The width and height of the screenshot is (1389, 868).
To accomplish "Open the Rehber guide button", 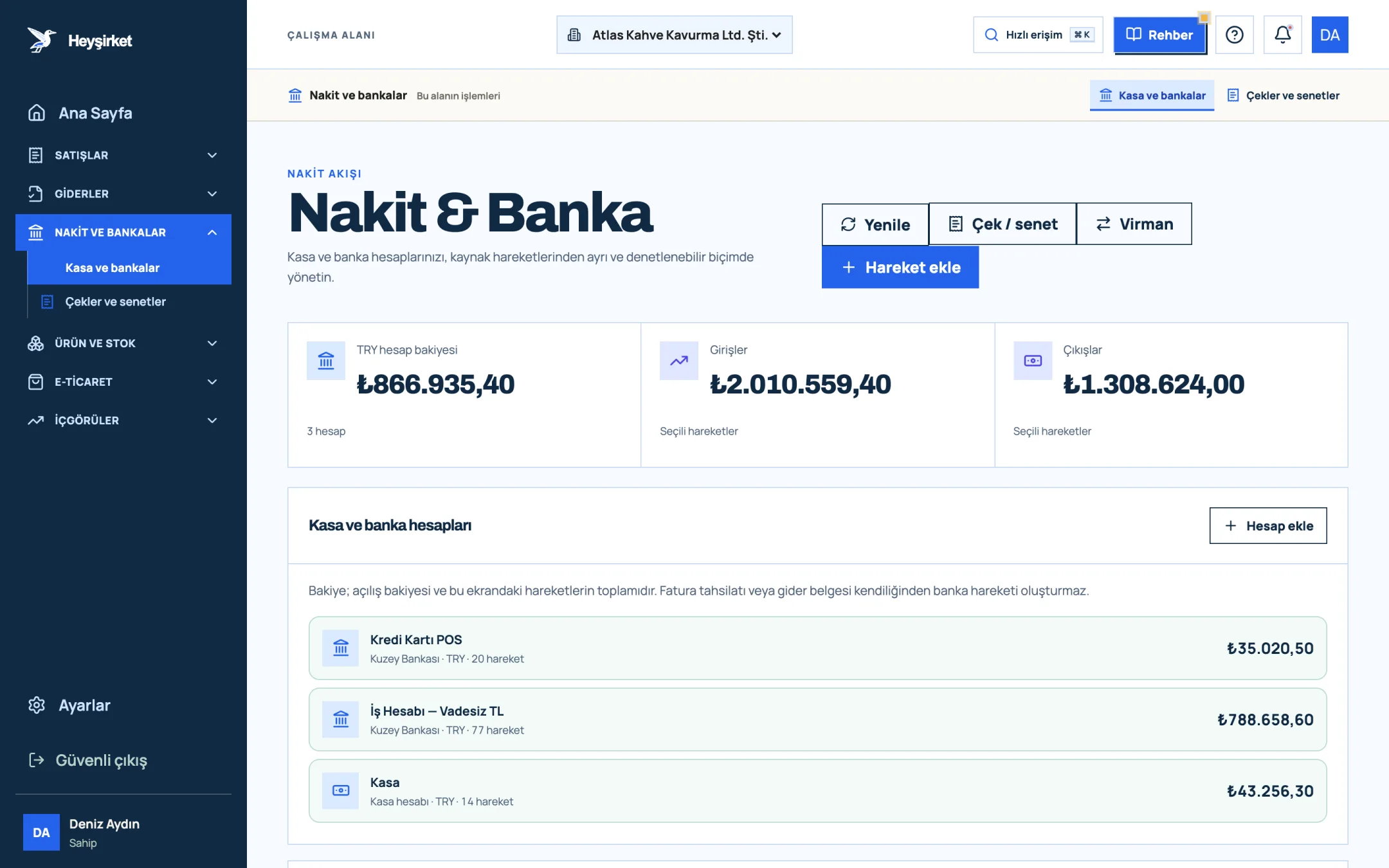I will [x=1160, y=35].
